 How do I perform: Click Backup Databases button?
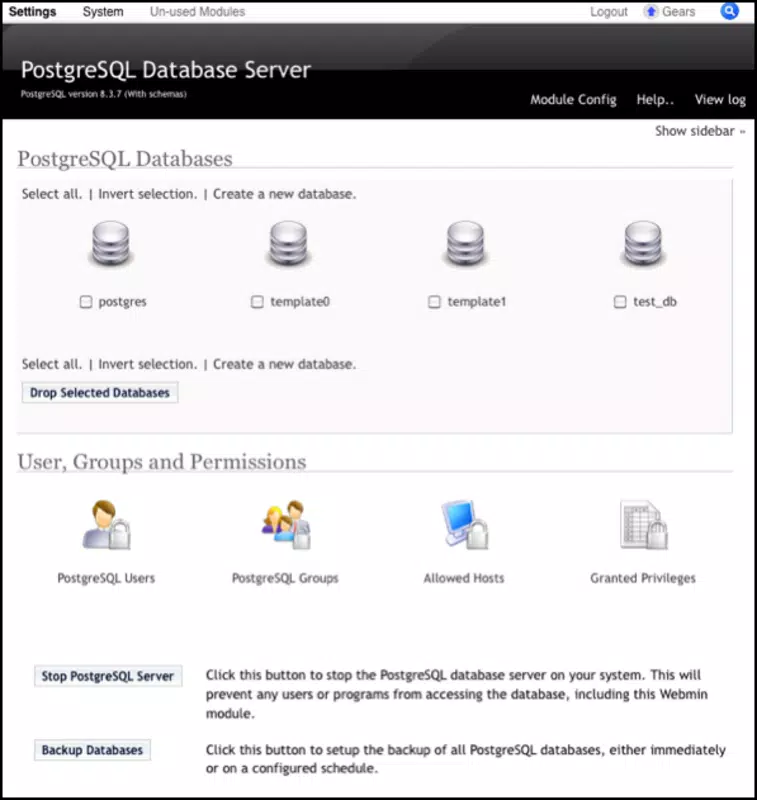[x=92, y=750]
